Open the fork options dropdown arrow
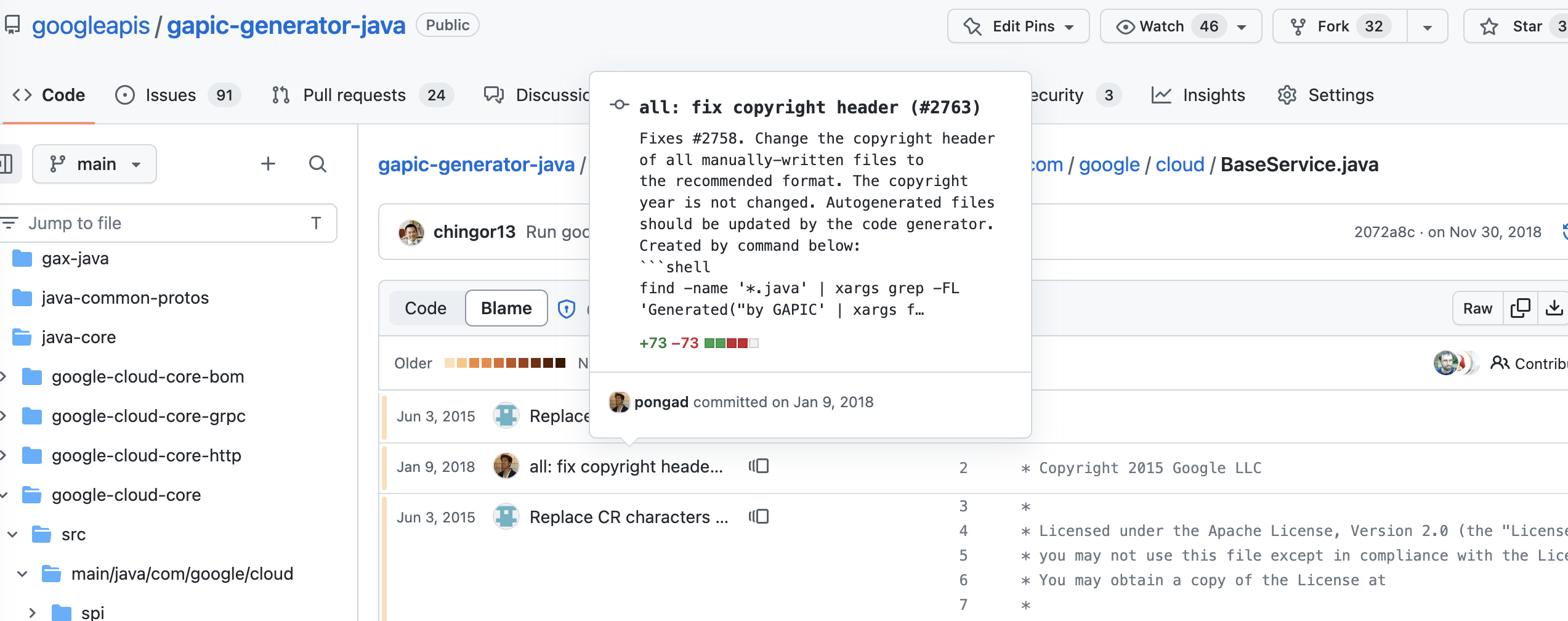Viewport: 1568px width, 621px height. point(1427,26)
